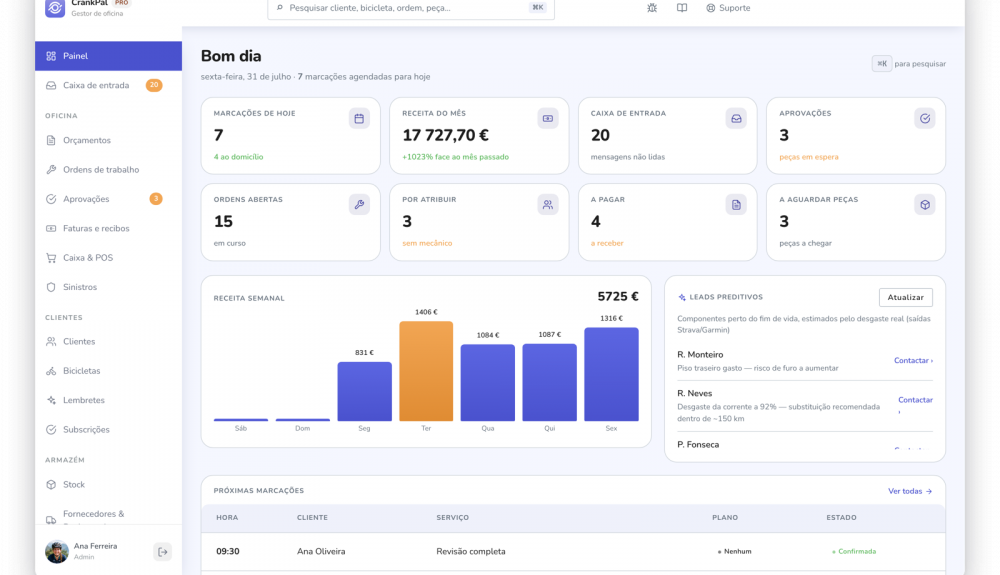The width and height of the screenshot is (1000, 575).
Task: Click the money icon on Receita do mês card
Action: [x=548, y=119]
